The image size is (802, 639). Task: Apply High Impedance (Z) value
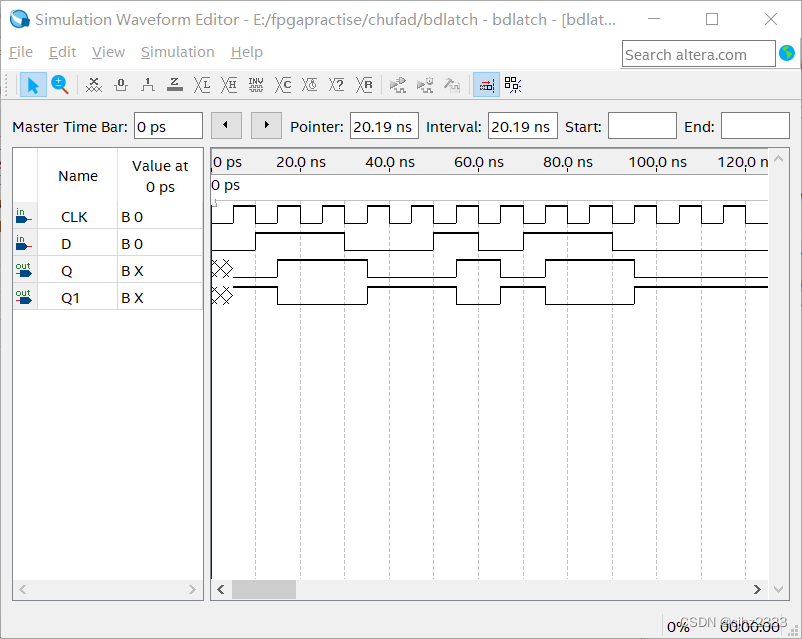(175, 85)
